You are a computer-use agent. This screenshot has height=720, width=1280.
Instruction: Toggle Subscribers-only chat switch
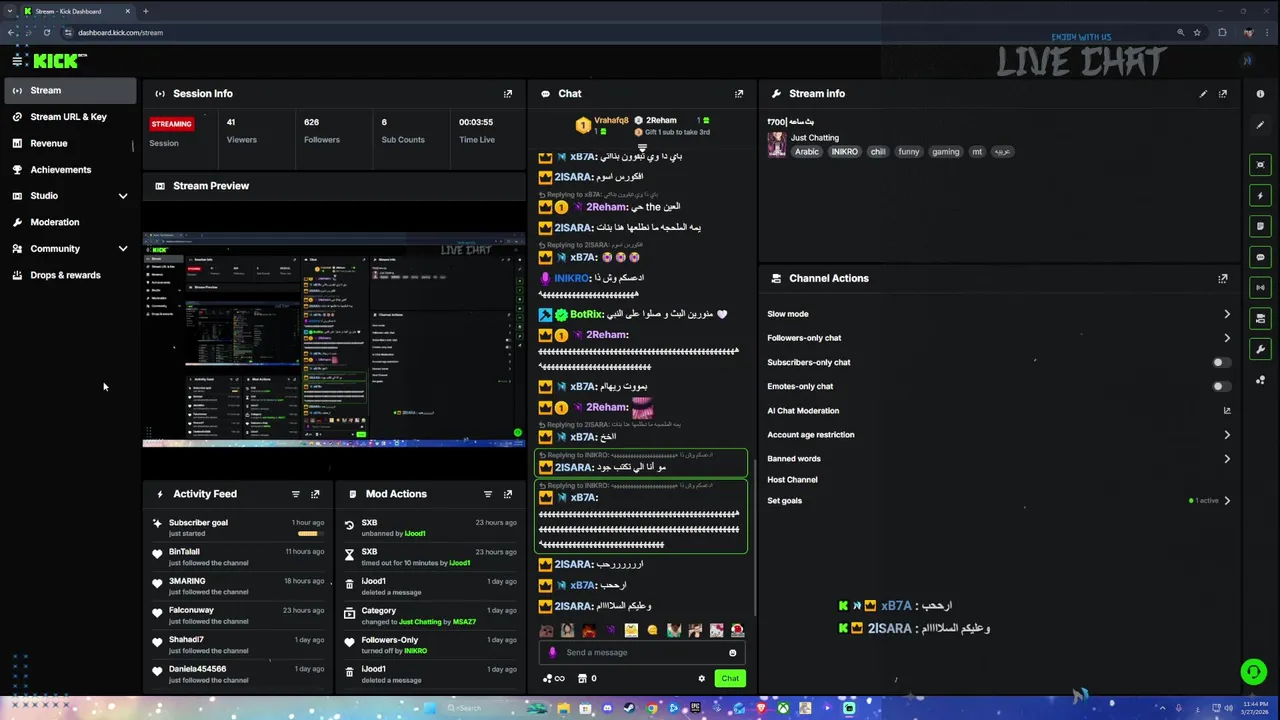(x=1220, y=362)
